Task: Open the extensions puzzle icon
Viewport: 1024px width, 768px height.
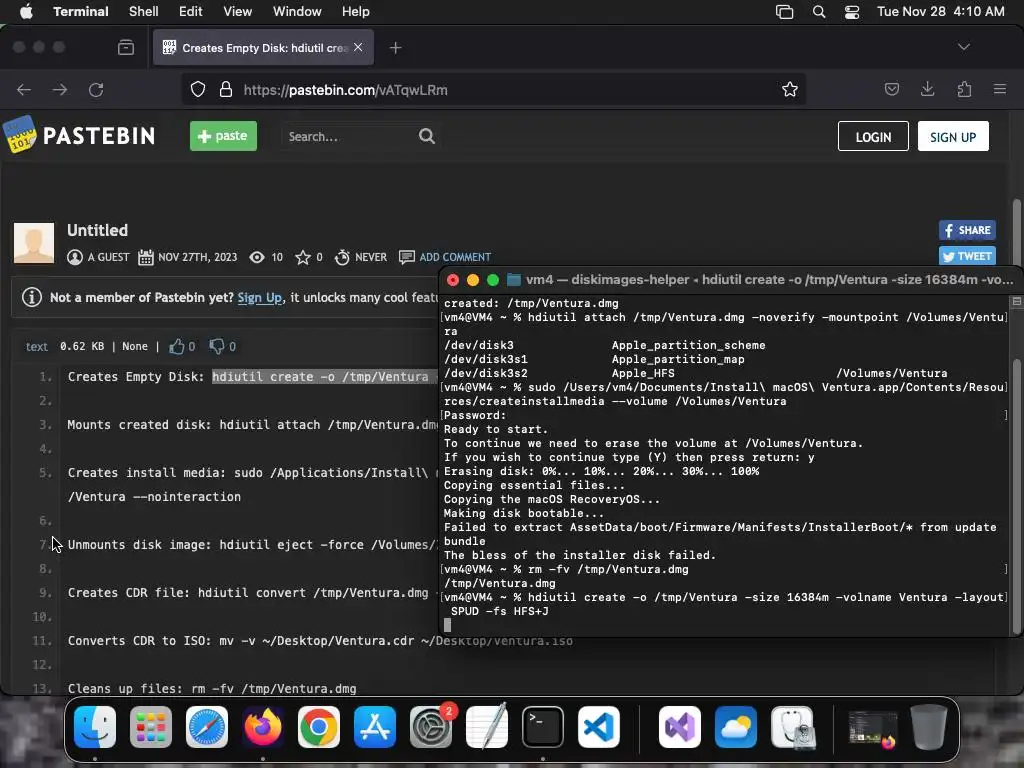Action: tap(964, 89)
